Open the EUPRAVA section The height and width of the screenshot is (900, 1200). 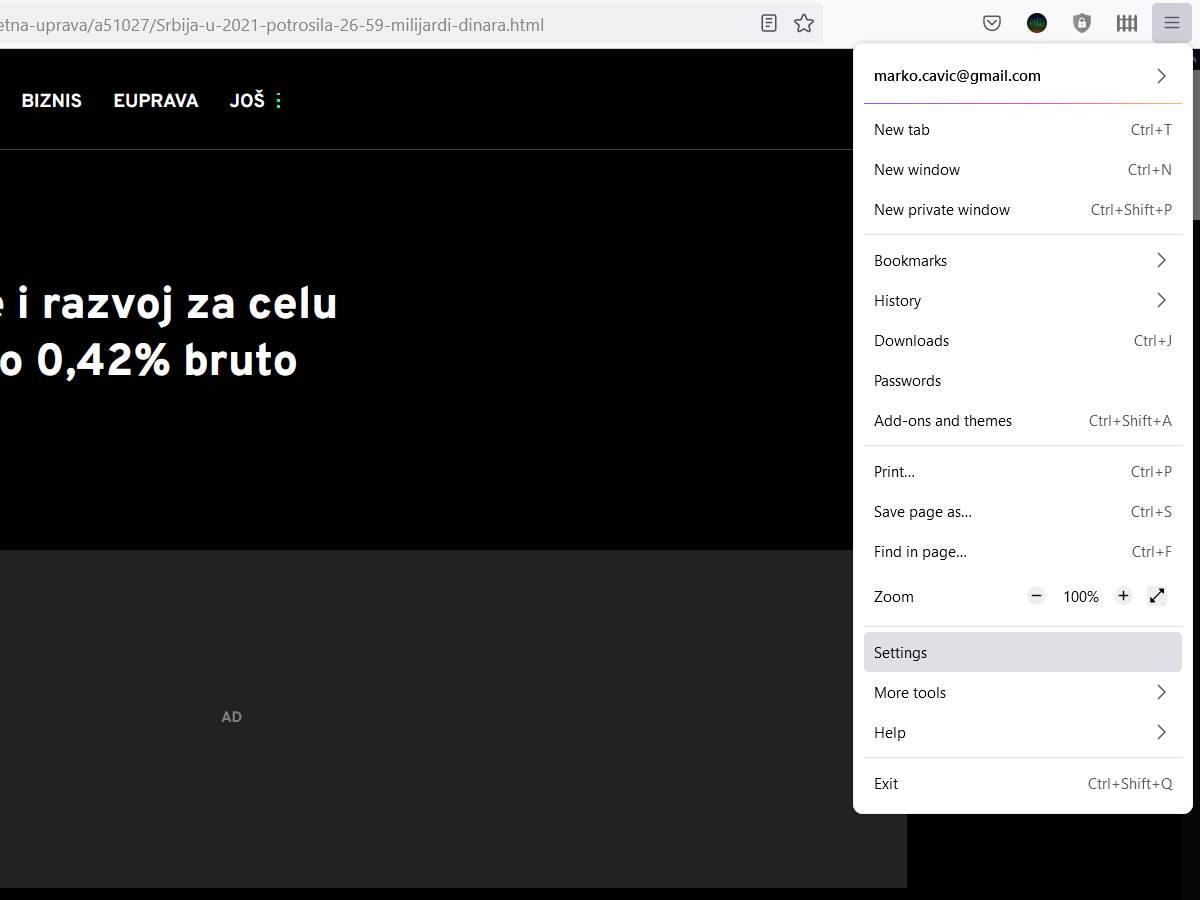(155, 100)
